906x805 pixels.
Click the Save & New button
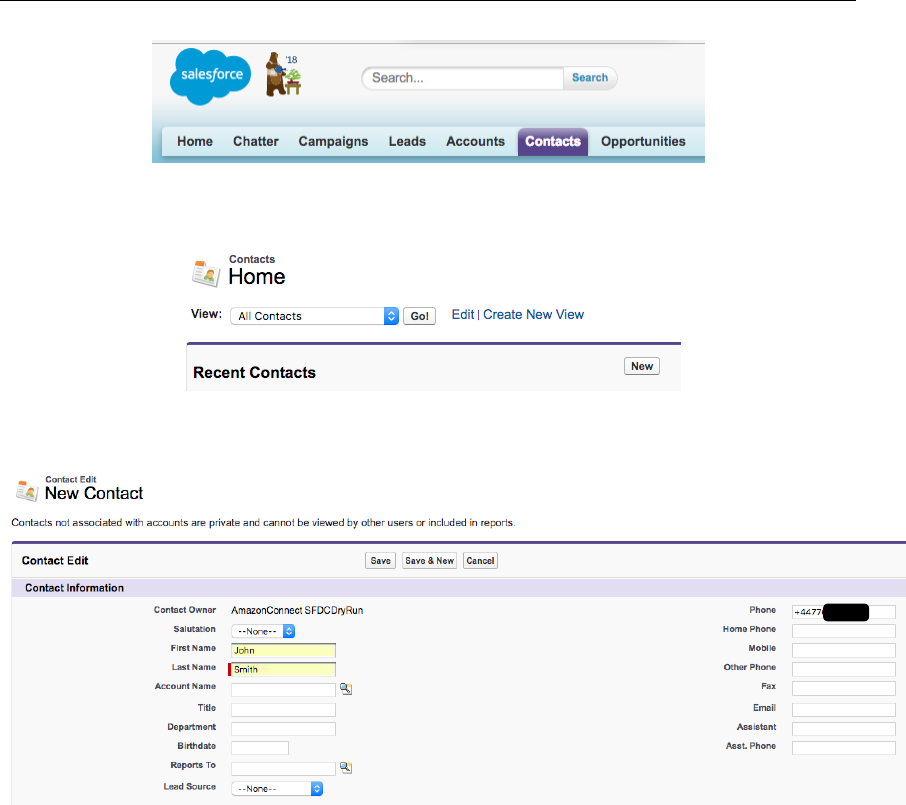[x=429, y=561]
